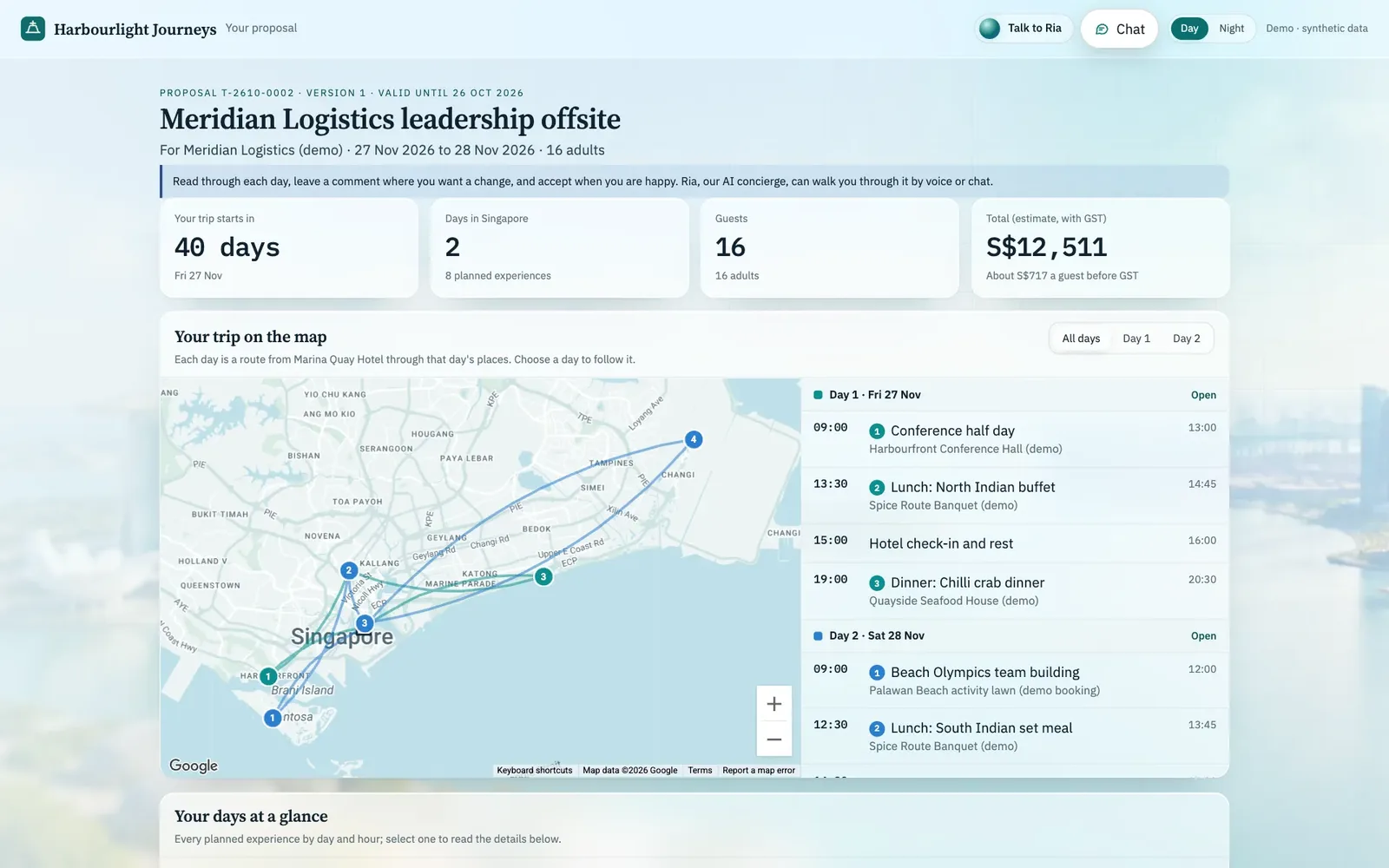Select Lunch: South Indian set meal item
The image size is (1389, 868).
pos(1014,736)
